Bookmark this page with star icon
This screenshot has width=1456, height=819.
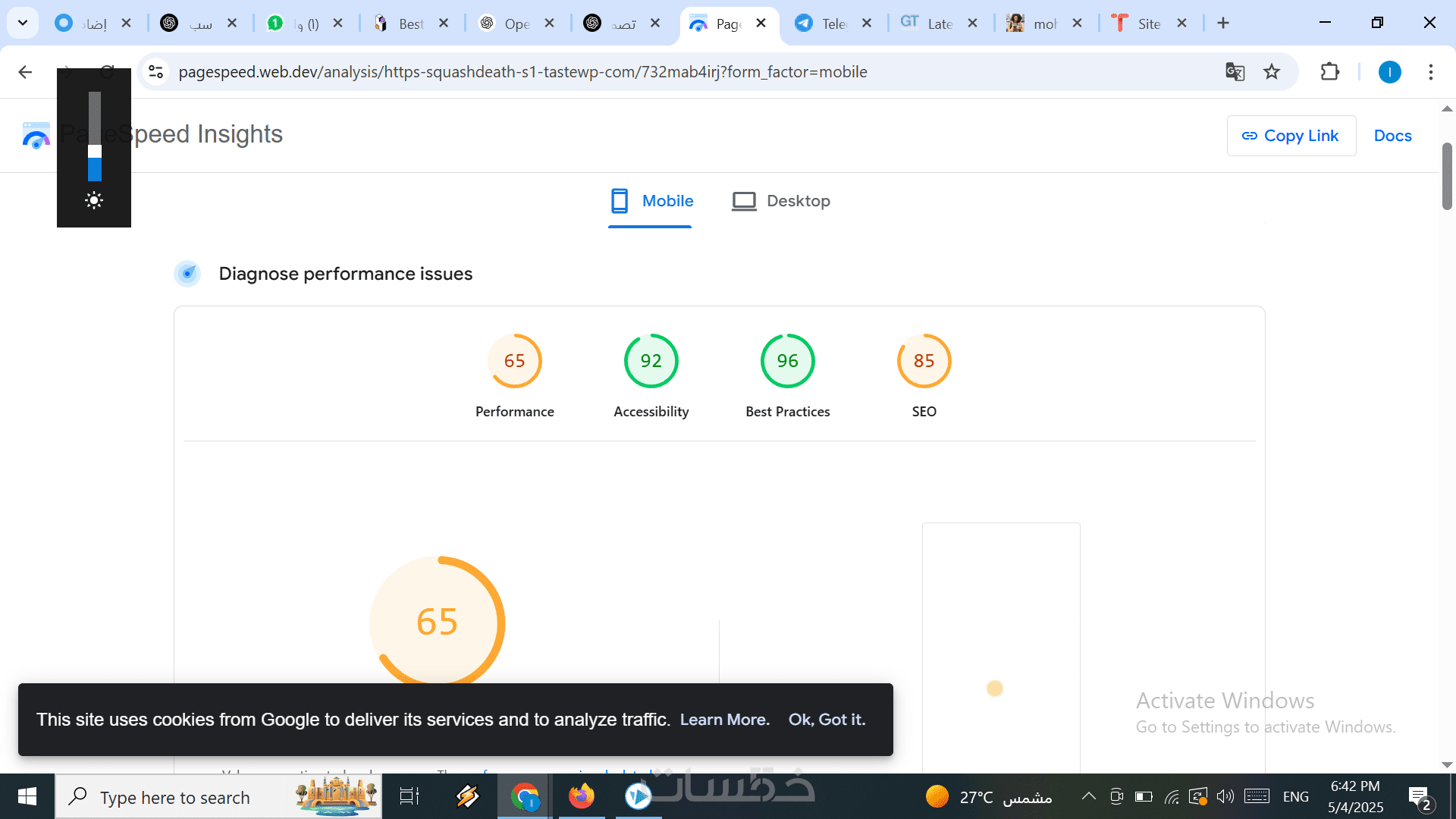tap(1272, 72)
